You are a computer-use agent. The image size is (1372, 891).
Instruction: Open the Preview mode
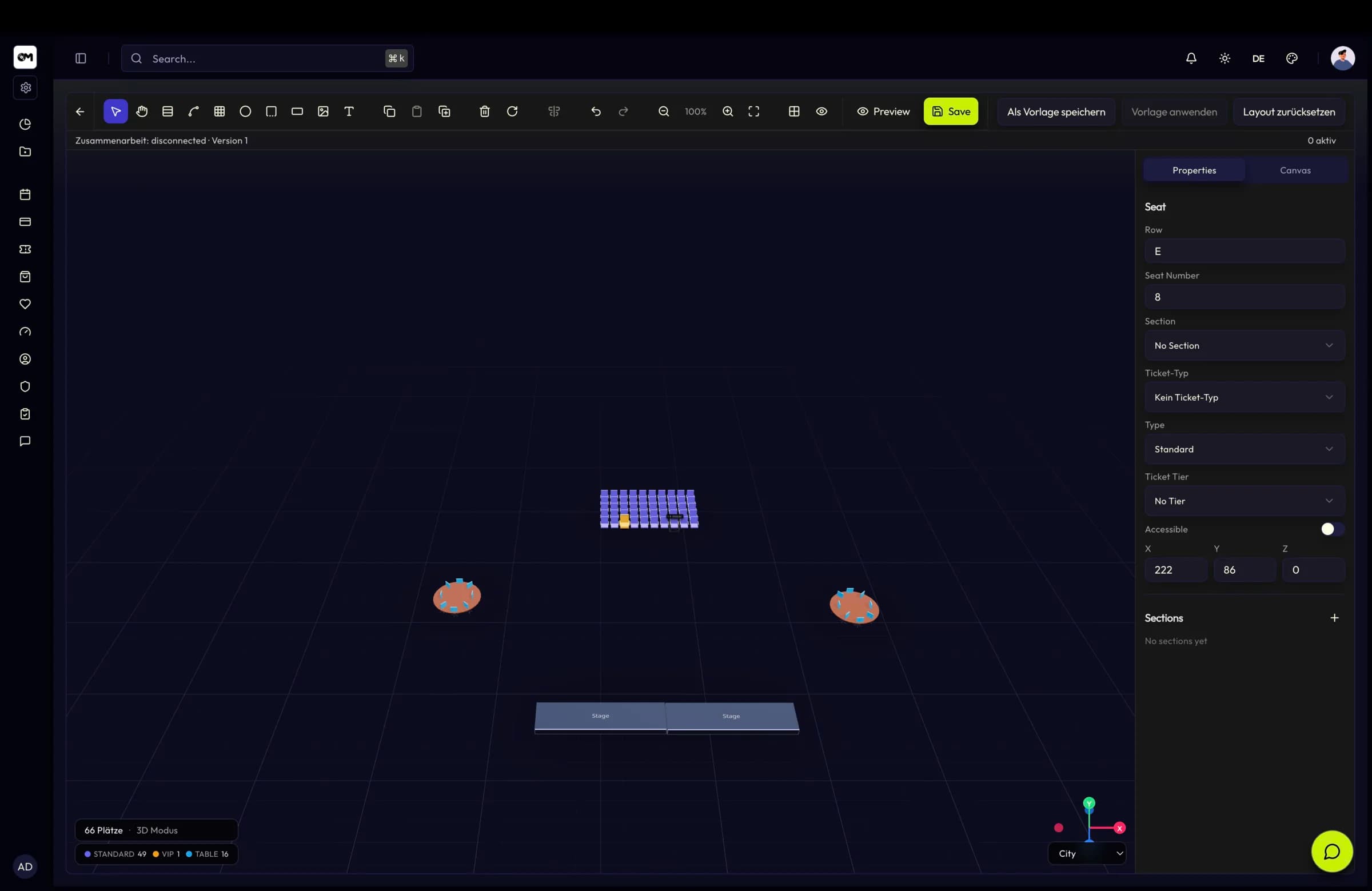click(883, 111)
